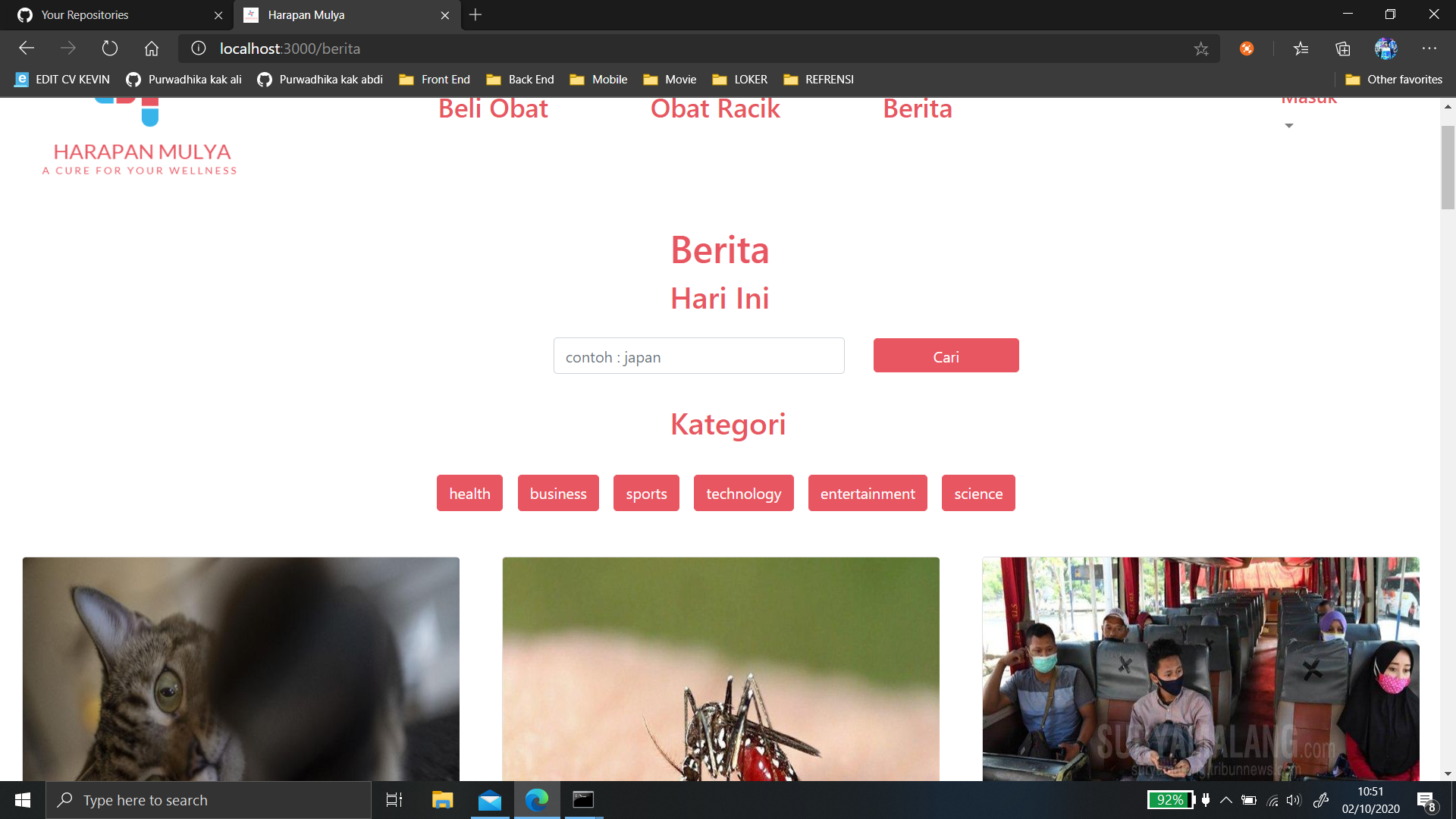Image resolution: width=1456 pixels, height=819 pixels.
Task: Open browser settings via three-dots menu
Action: click(x=1429, y=48)
